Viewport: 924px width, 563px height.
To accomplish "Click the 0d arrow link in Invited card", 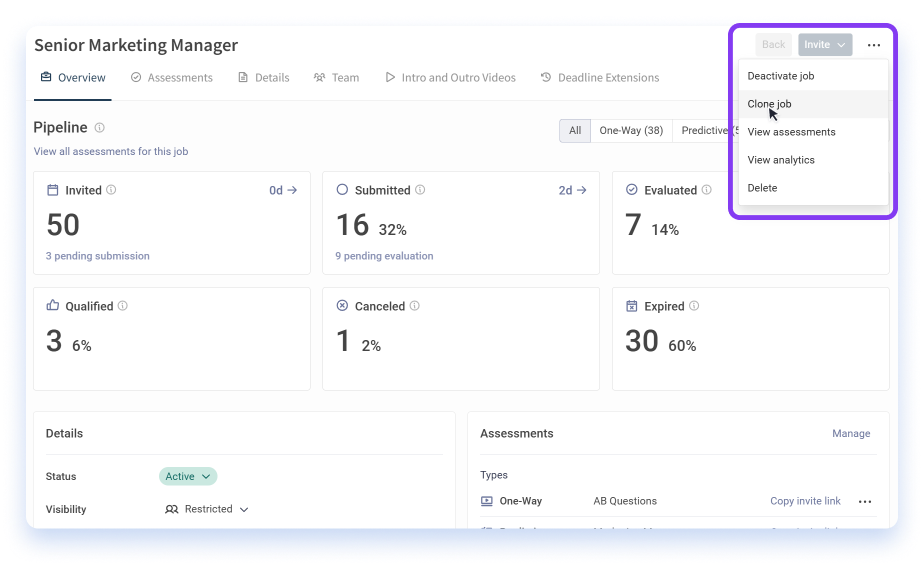I will [x=283, y=190].
